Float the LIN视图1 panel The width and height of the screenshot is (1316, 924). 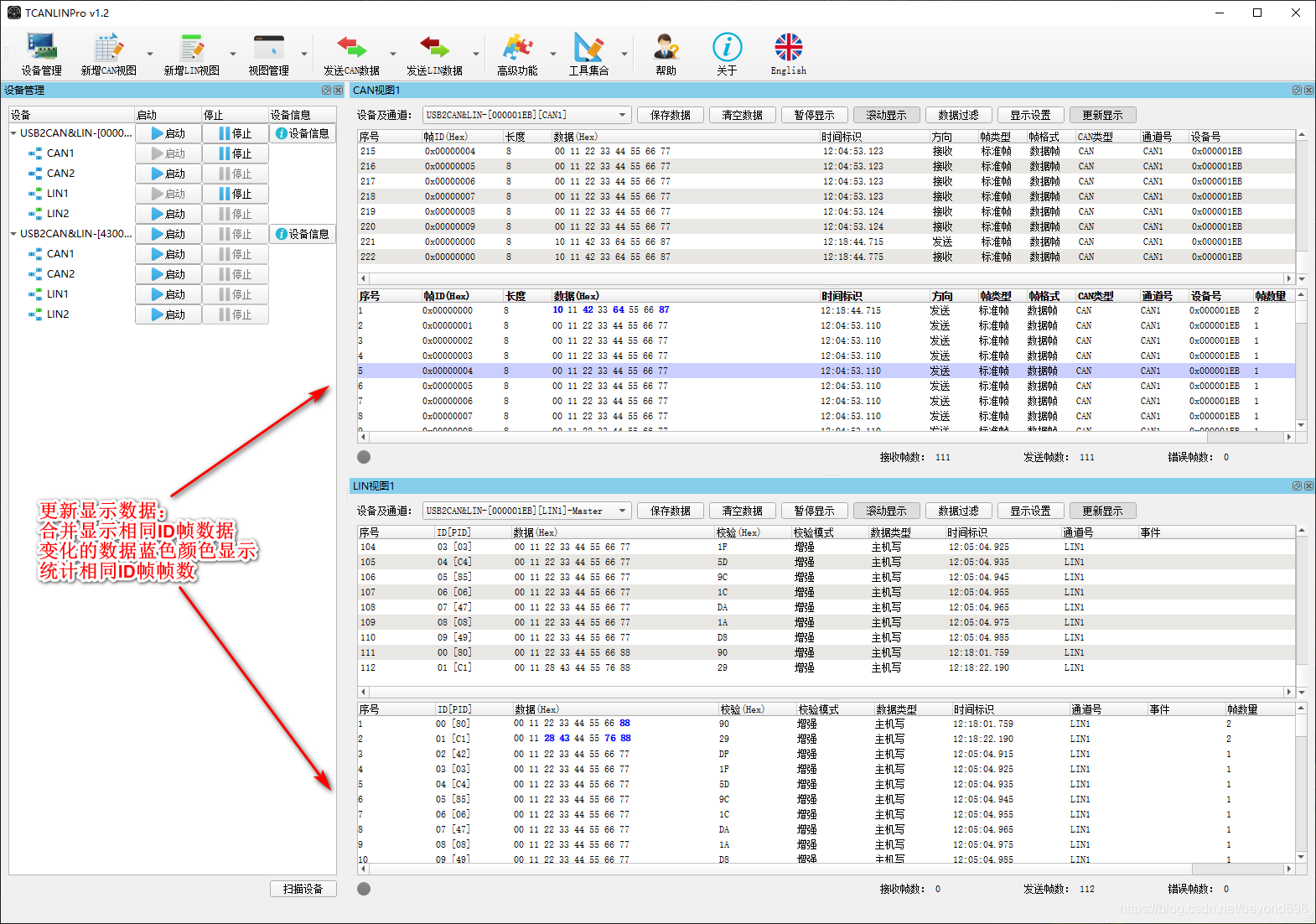tap(1297, 485)
